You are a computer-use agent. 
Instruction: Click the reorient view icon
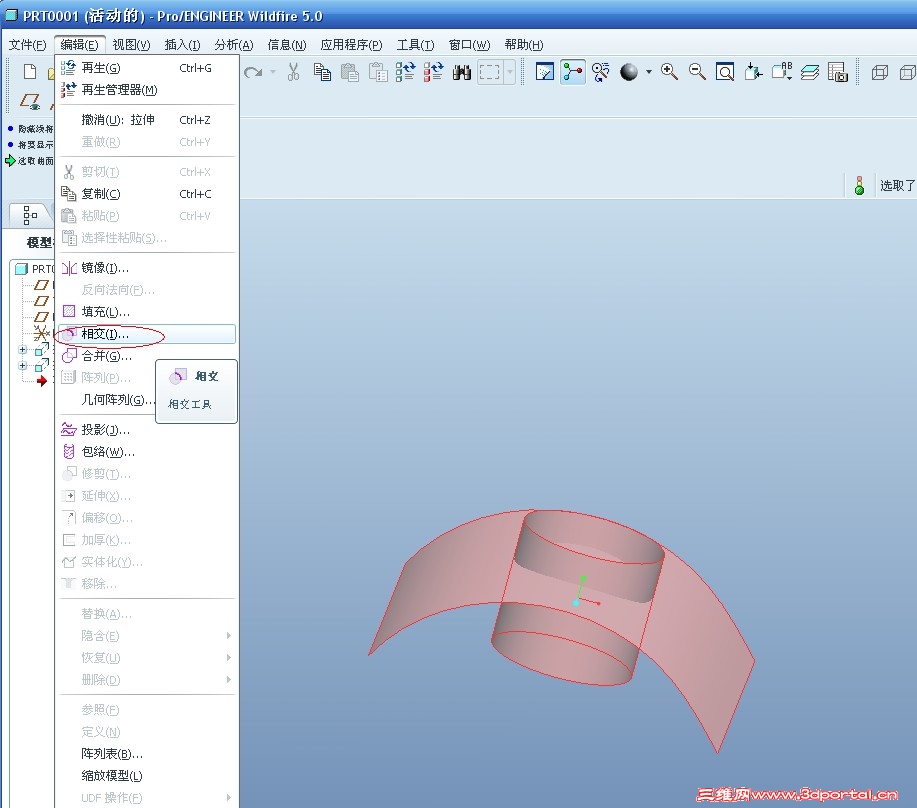click(753, 72)
